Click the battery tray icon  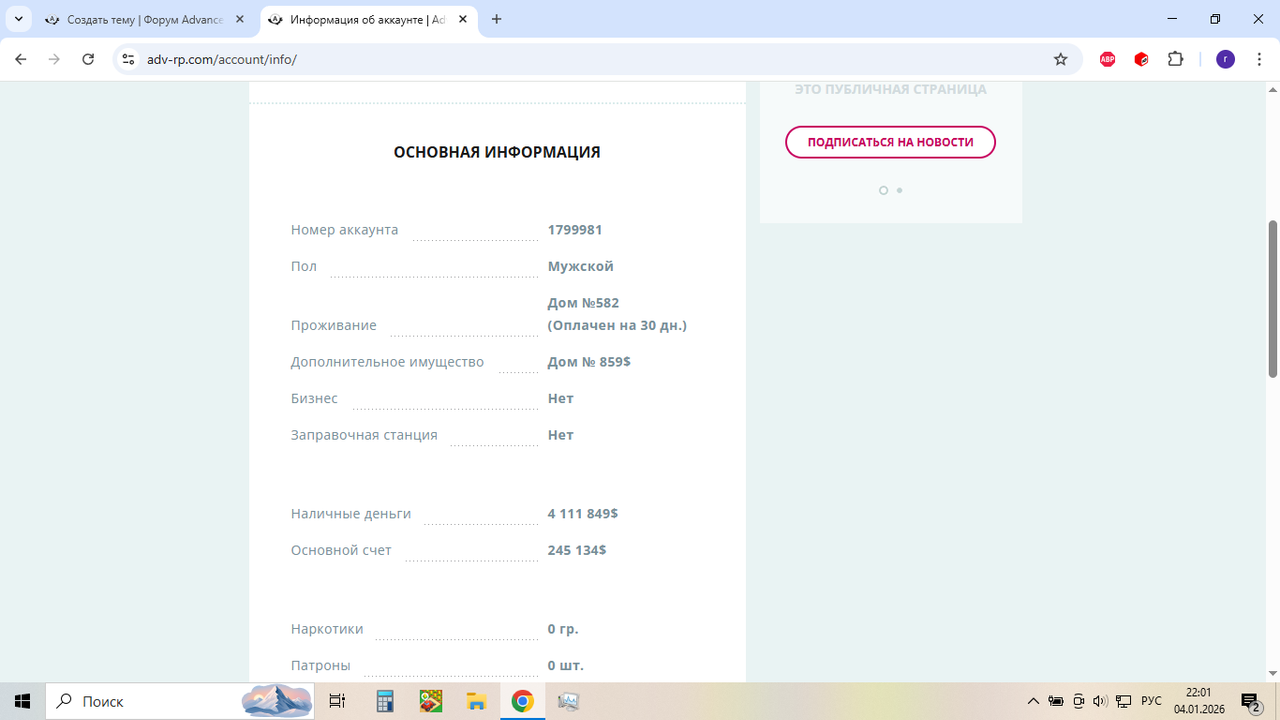(1056, 701)
